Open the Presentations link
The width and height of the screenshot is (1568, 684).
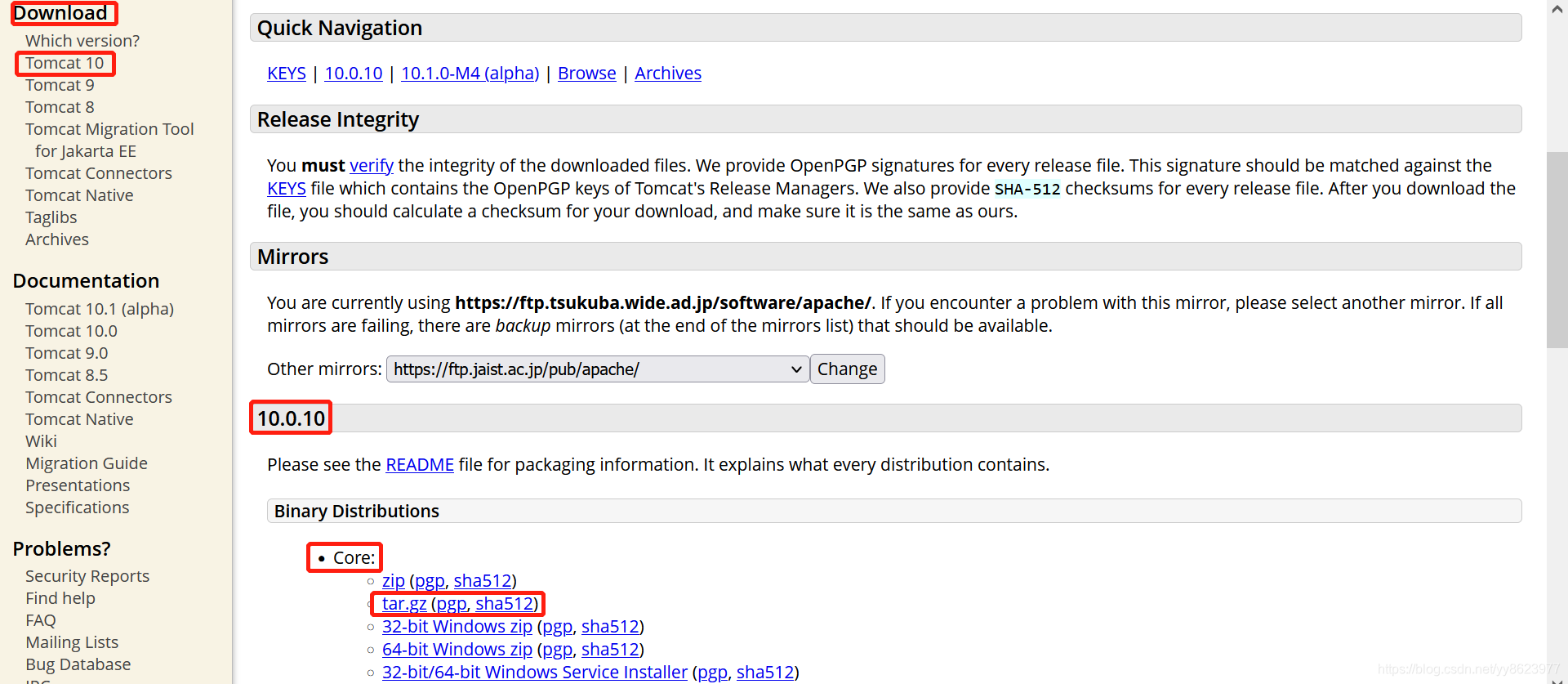(78, 485)
